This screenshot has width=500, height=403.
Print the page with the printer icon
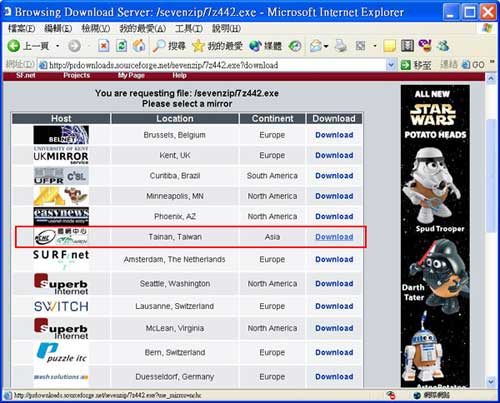tap(341, 46)
